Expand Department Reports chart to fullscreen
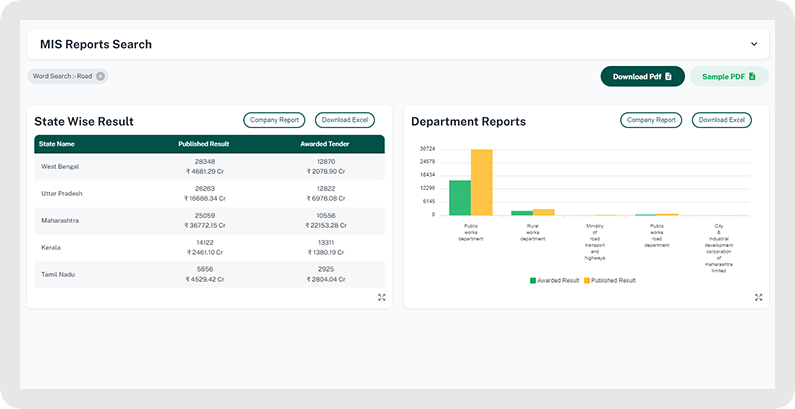This screenshot has height=409, width=795. pyautogui.click(x=758, y=297)
